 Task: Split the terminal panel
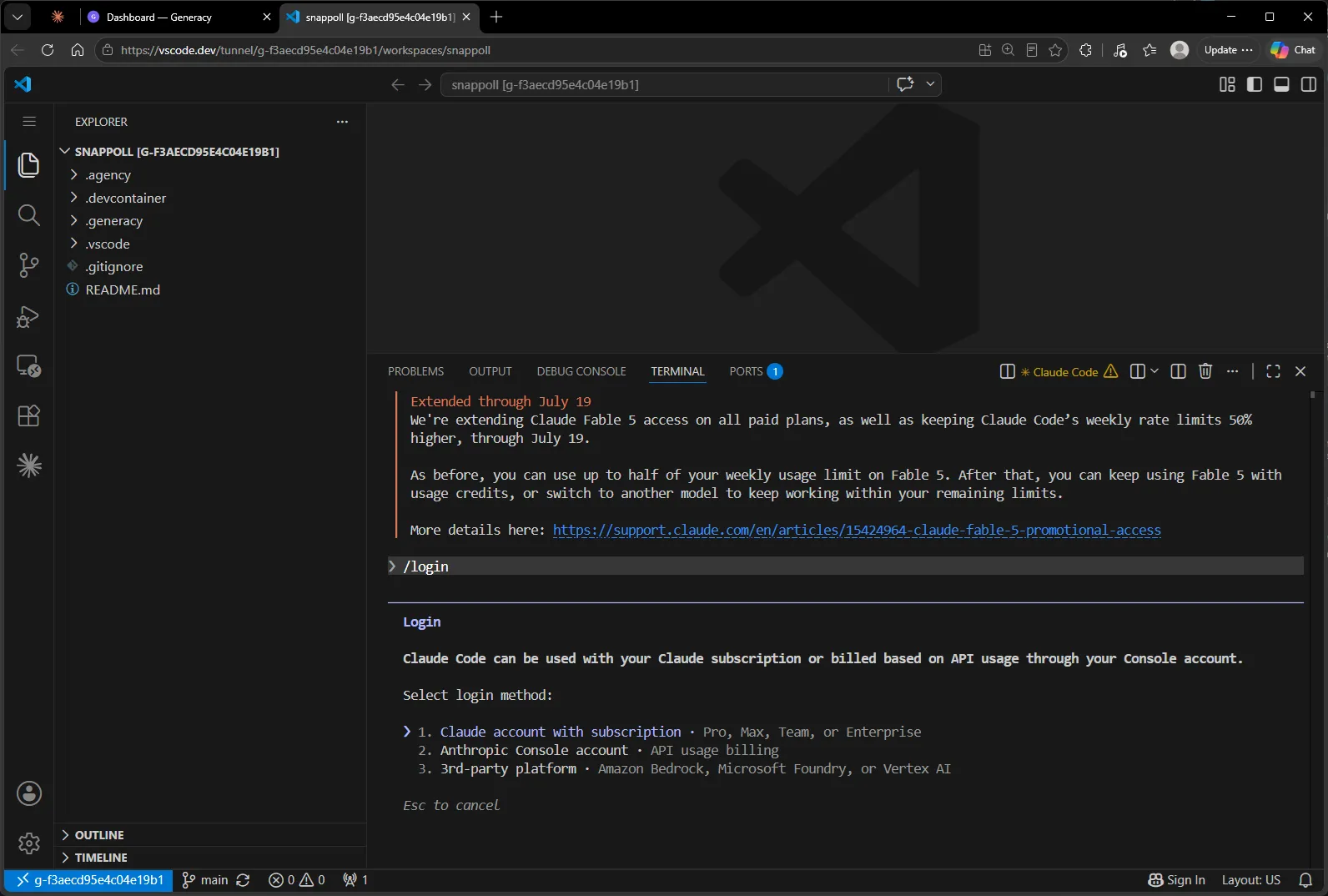click(x=1178, y=371)
